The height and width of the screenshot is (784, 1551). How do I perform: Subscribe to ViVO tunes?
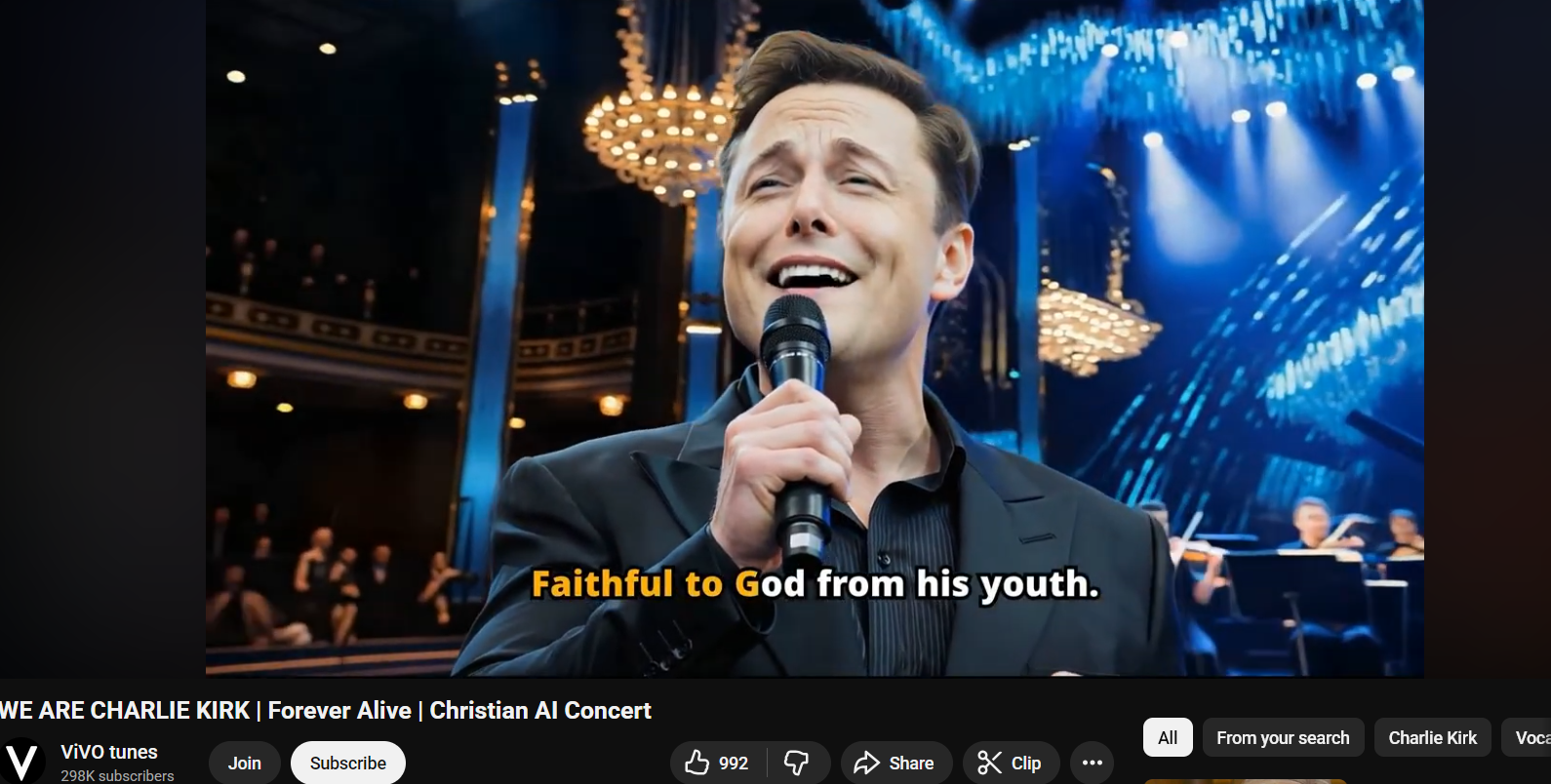click(x=348, y=763)
